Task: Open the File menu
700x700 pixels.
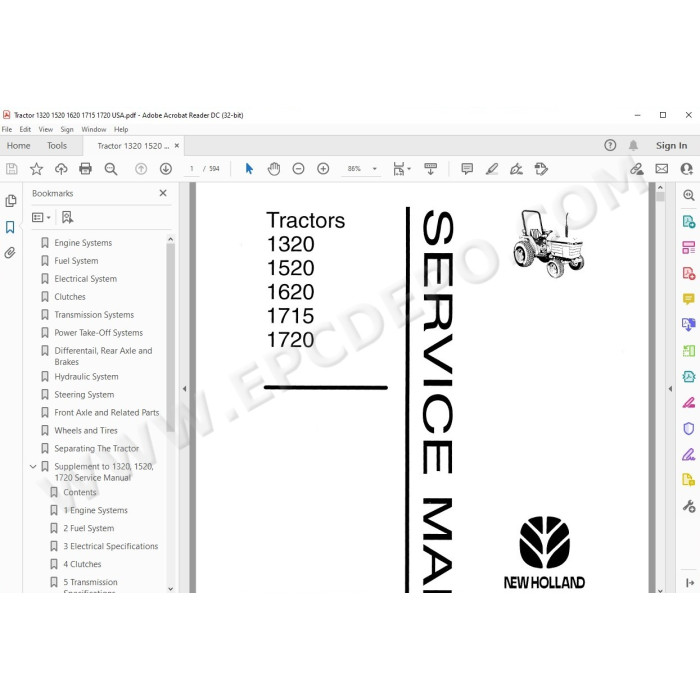Action: [7, 129]
